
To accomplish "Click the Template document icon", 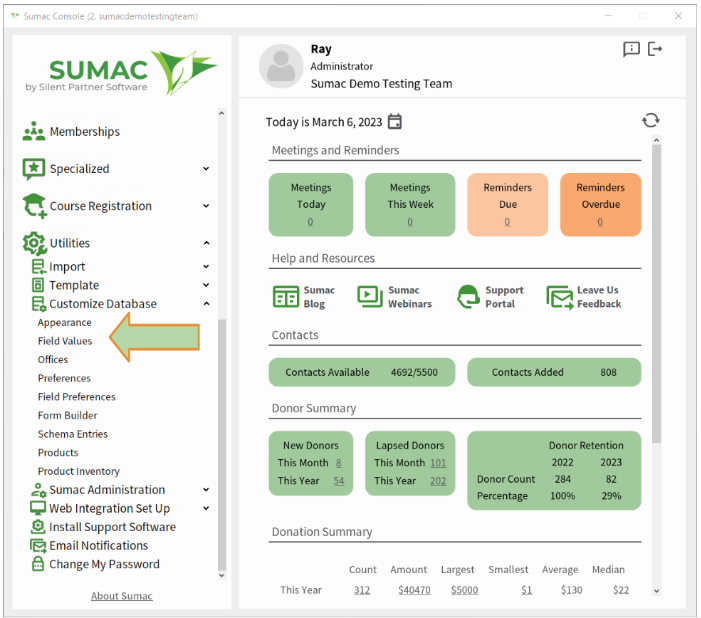I will tap(38, 285).
